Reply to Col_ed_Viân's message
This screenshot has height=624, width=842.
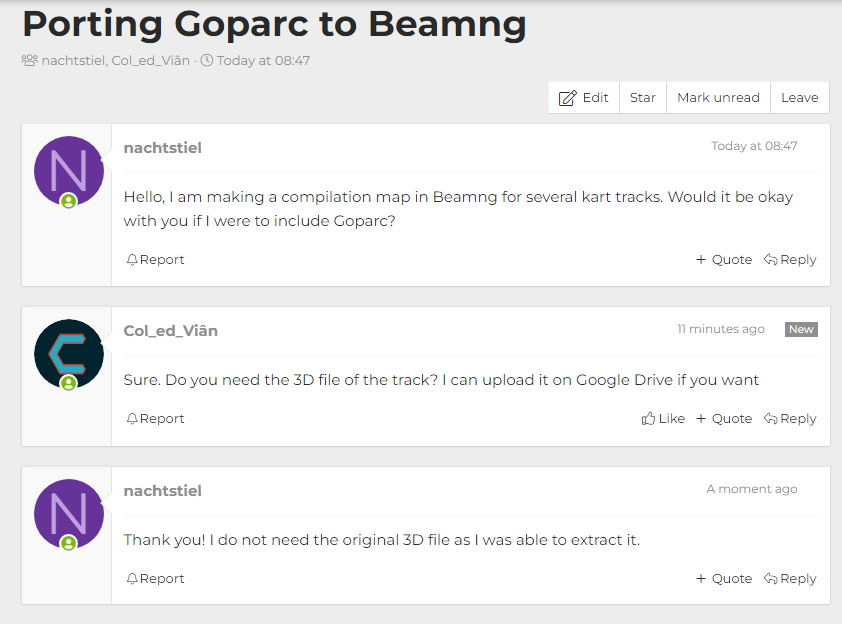[x=790, y=419]
